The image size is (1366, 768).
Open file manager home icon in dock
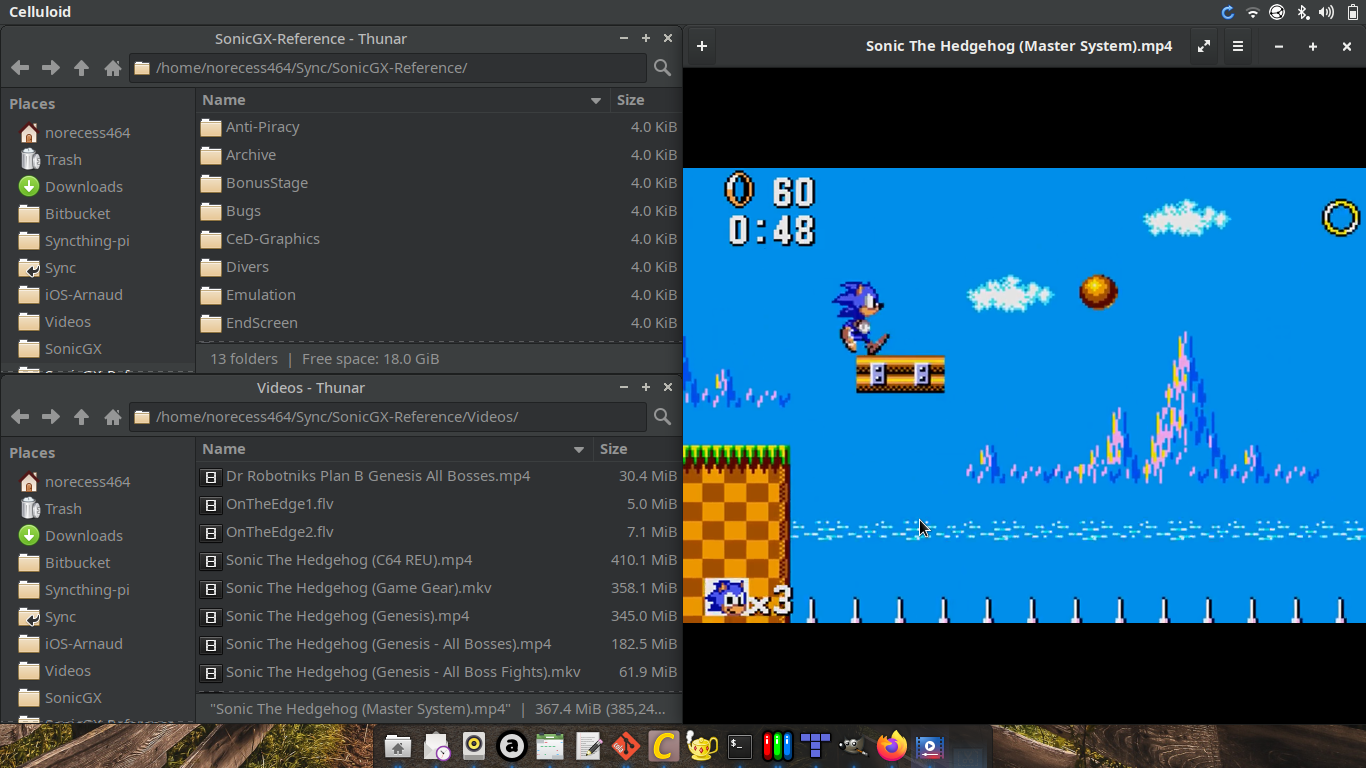click(x=398, y=746)
